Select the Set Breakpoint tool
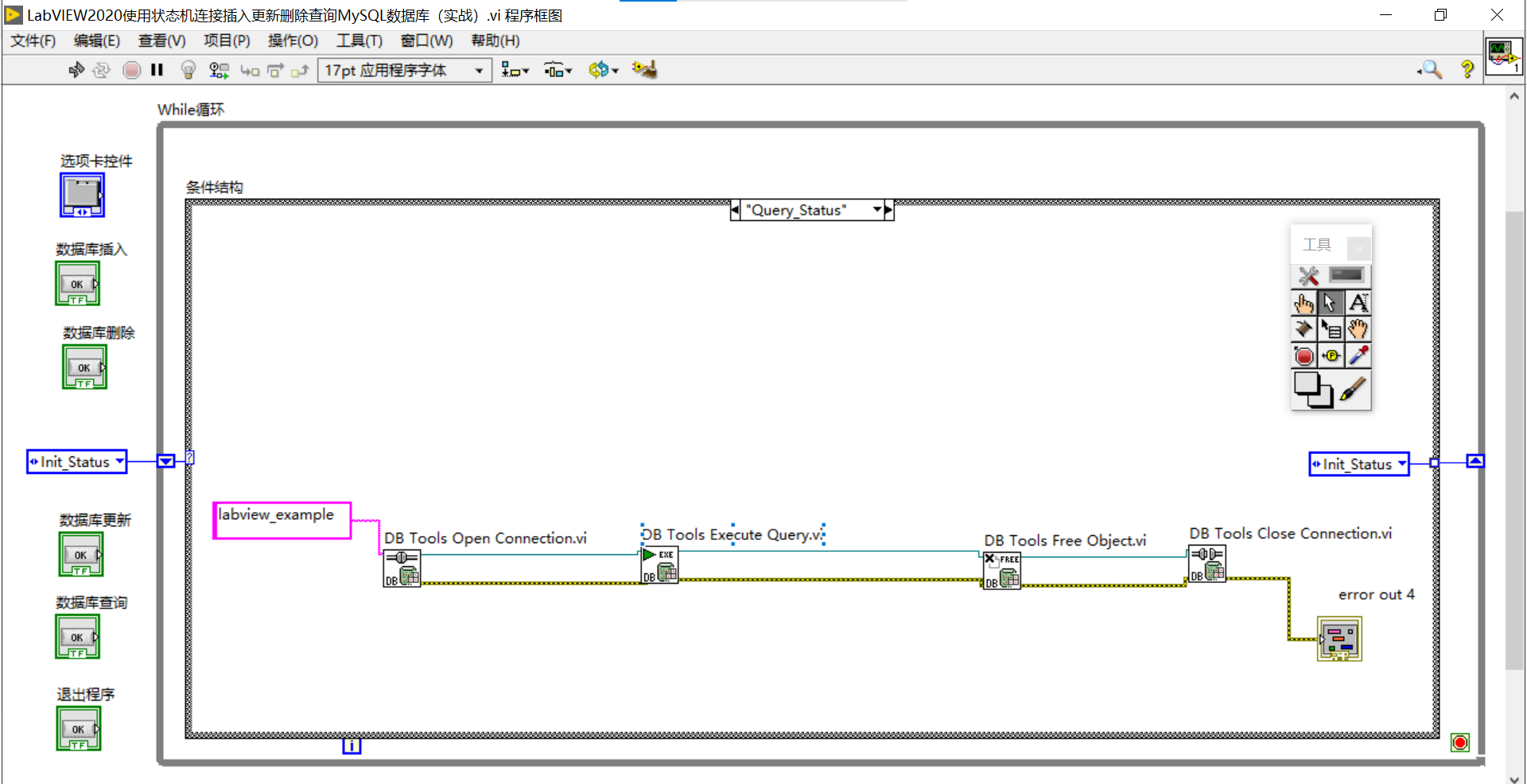 point(1304,355)
